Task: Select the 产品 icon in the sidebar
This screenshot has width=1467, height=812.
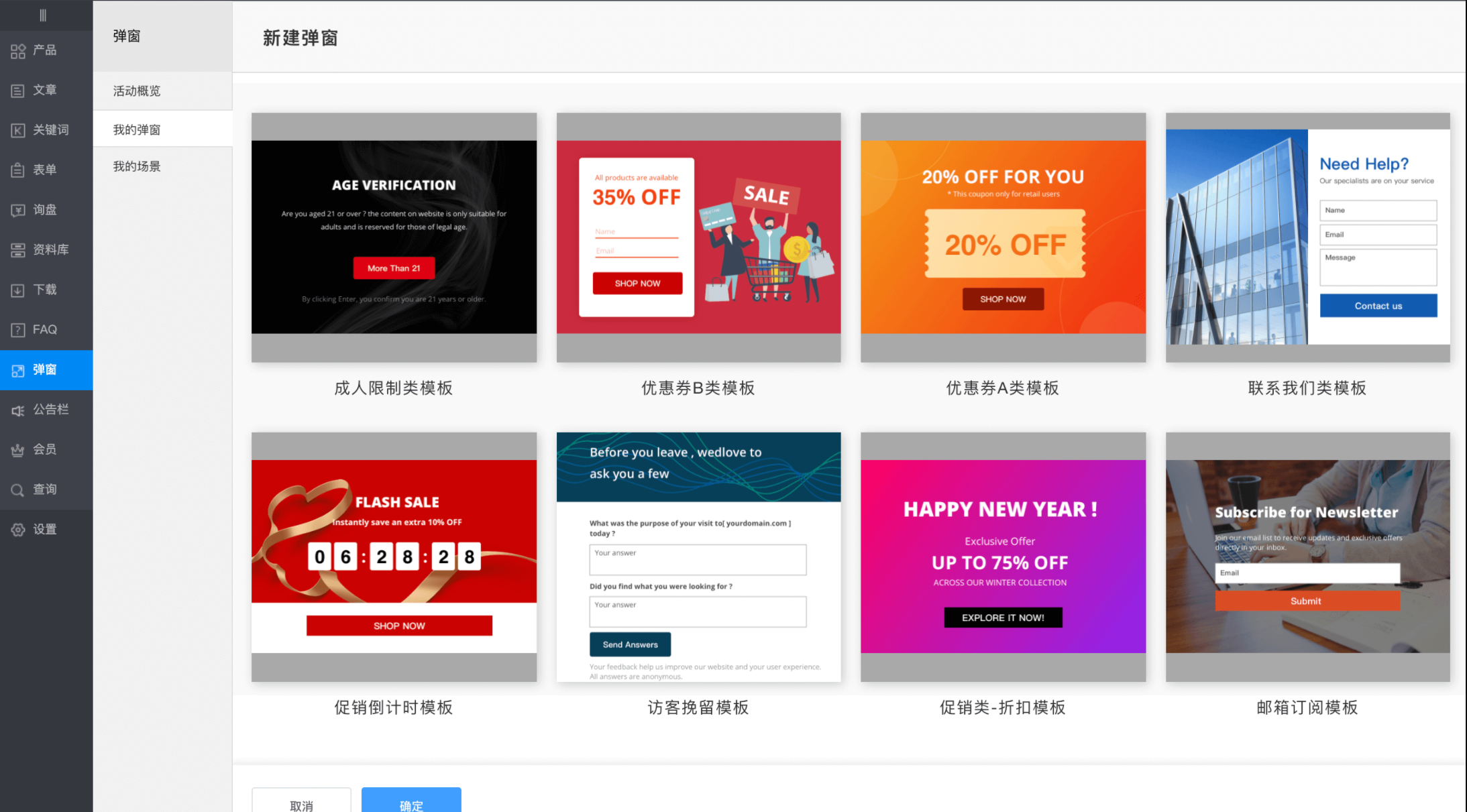Action: click(45, 50)
